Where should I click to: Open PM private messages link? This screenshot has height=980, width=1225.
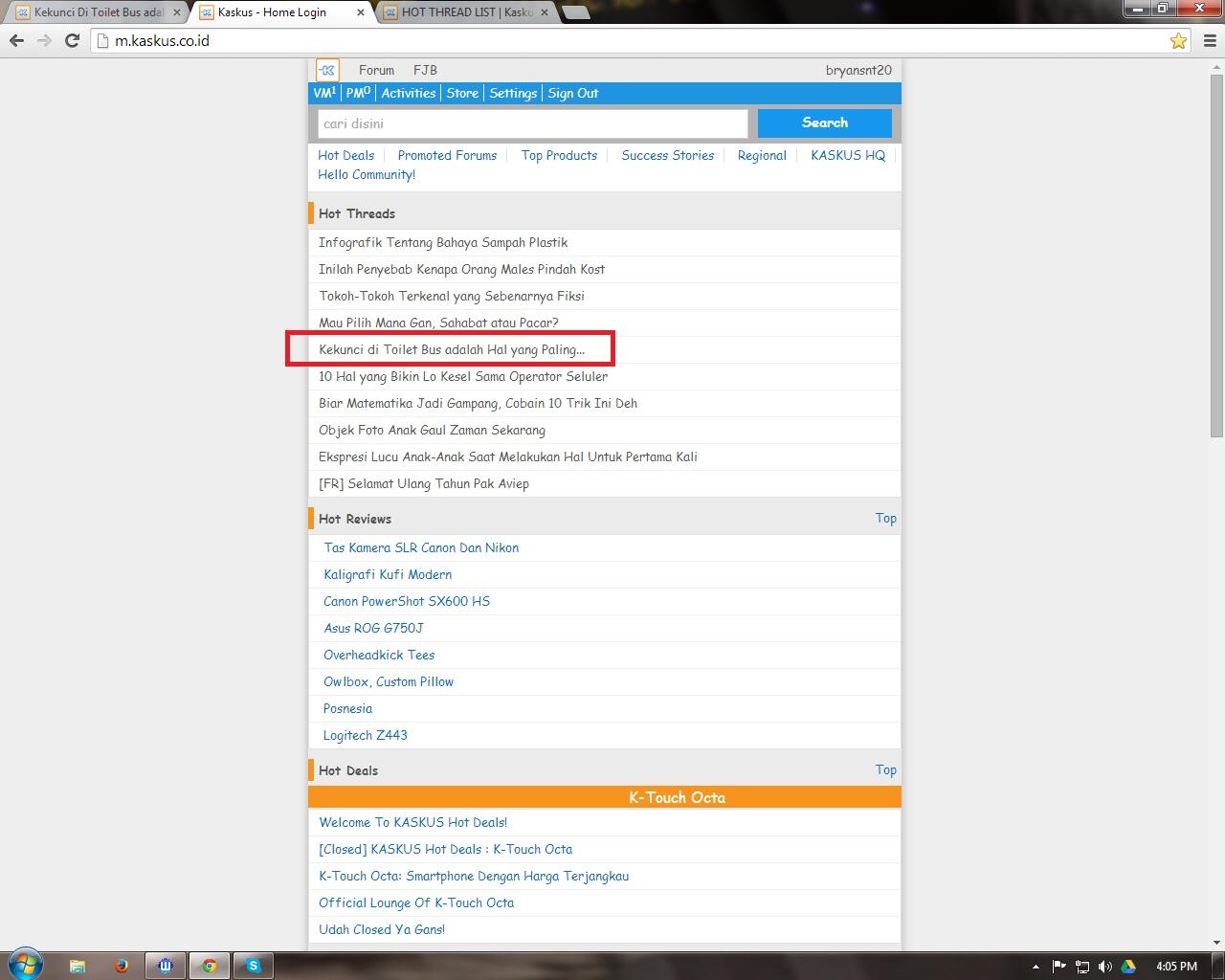(358, 93)
